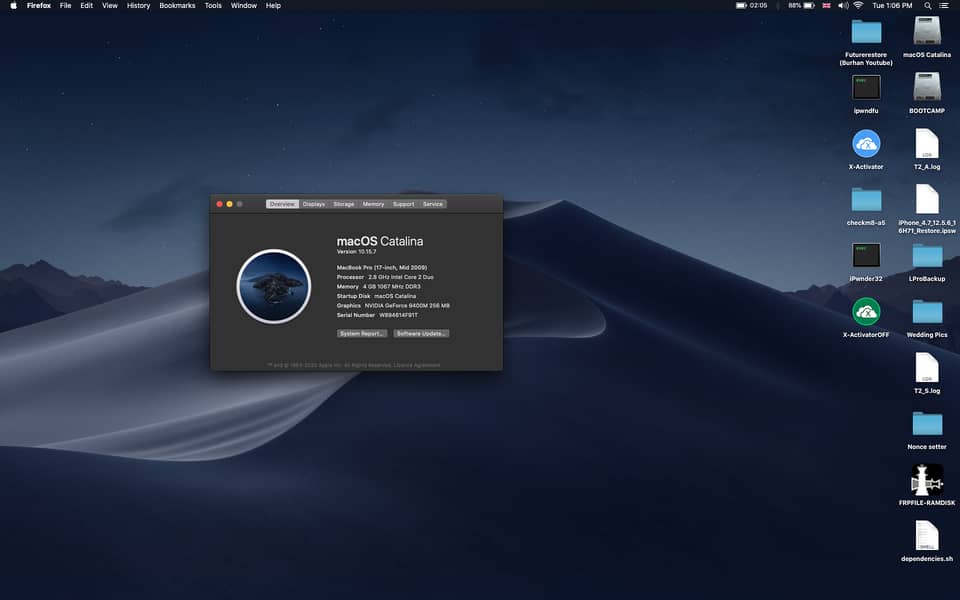Screen dimensions: 960x600
Task: Select the BOOTCAMP drive icon
Action: (x=927, y=87)
